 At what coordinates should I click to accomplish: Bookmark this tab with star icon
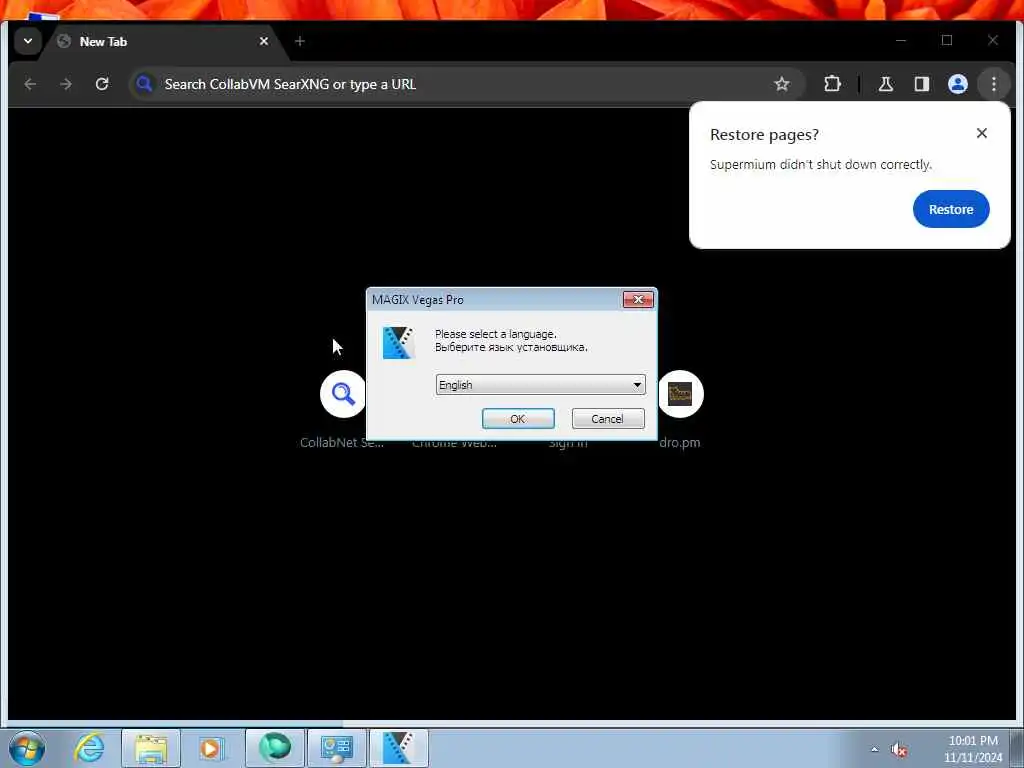click(x=782, y=84)
